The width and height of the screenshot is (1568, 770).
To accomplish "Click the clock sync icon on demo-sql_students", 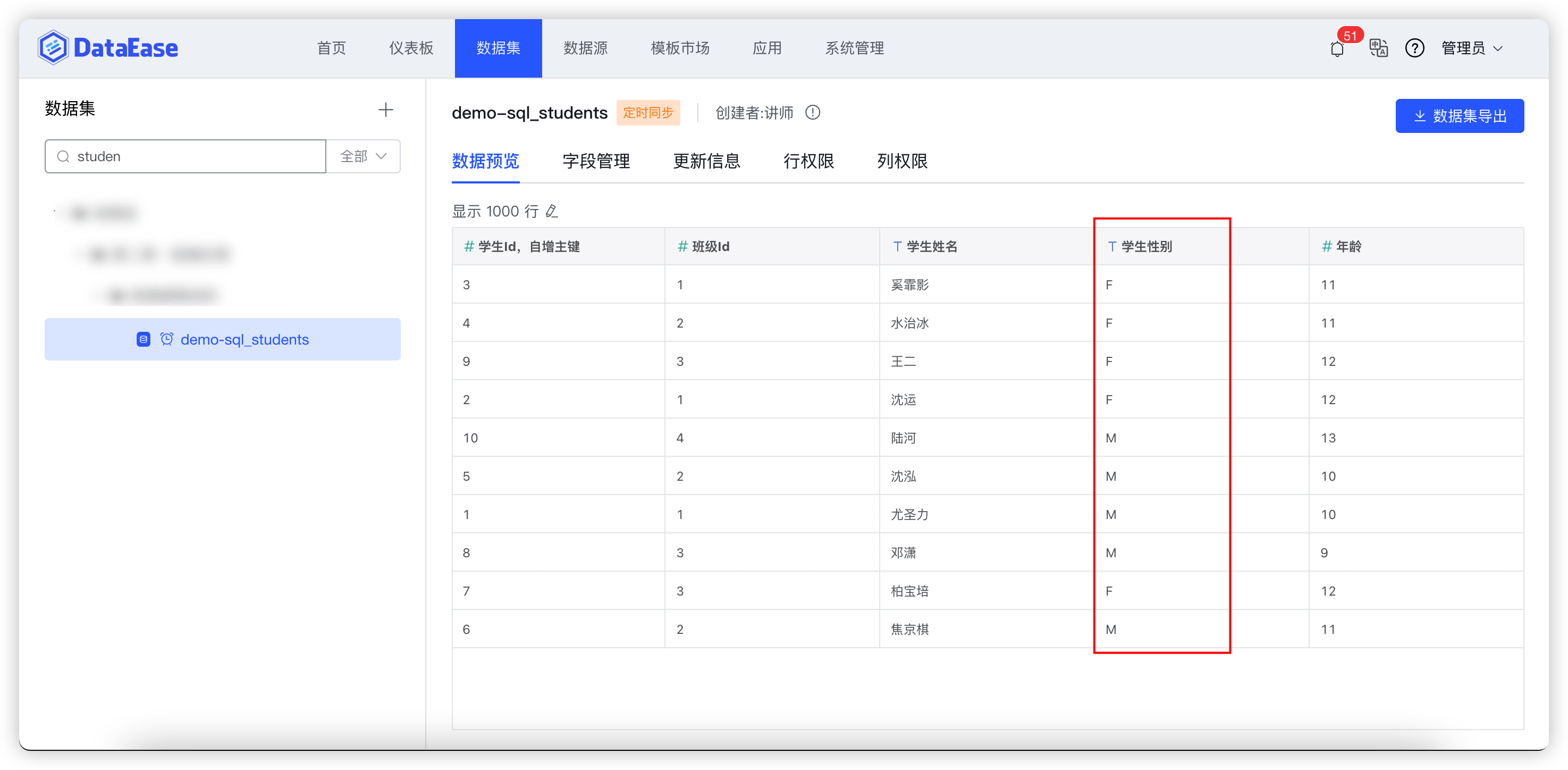I will click(166, 339).
